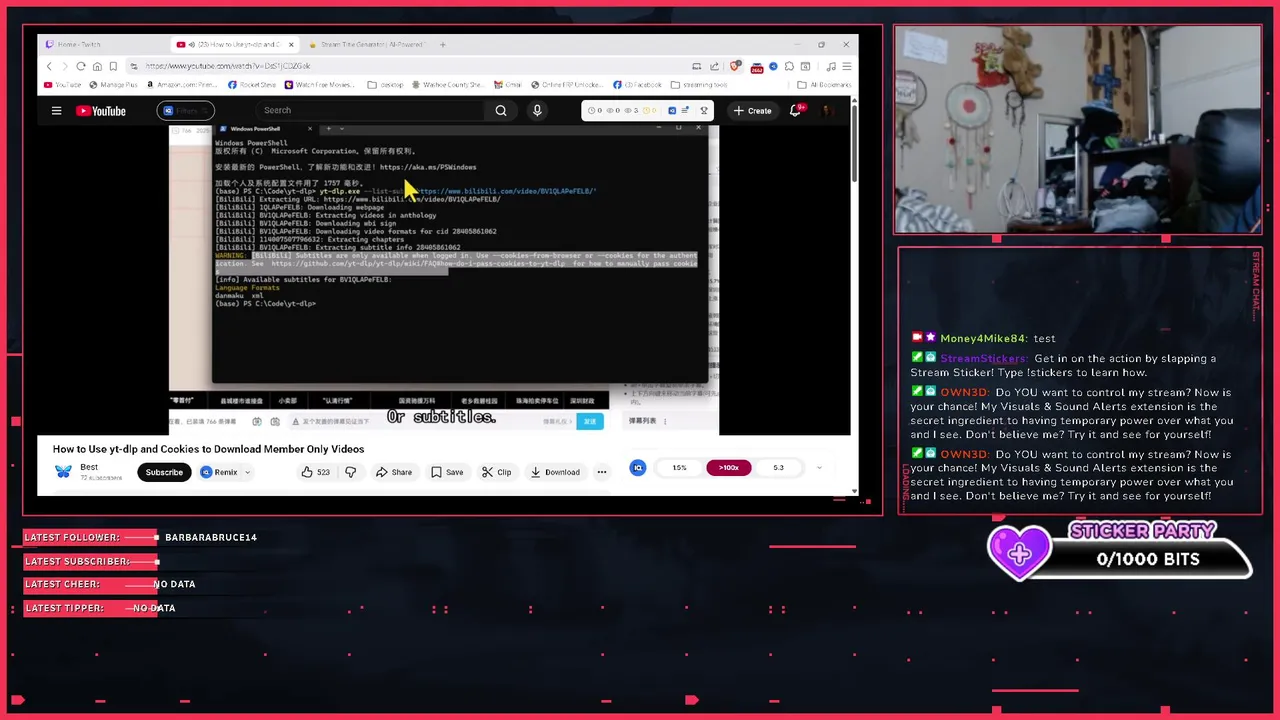
Task: Reload the YouTube page
Action: (x=81, y=66)
